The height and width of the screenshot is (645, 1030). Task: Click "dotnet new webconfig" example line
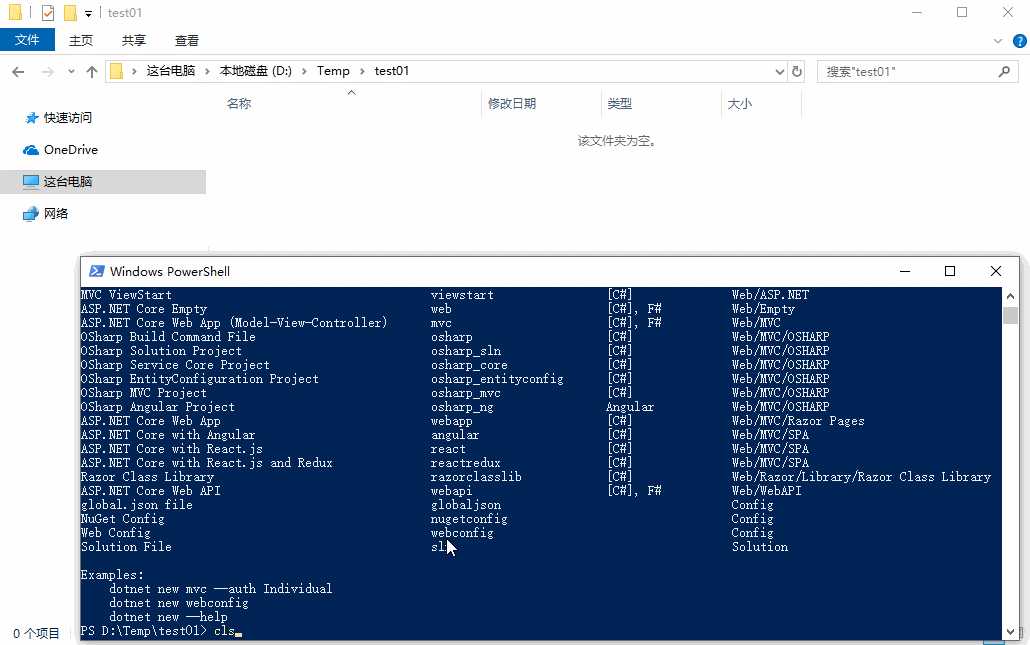[179, 602]
